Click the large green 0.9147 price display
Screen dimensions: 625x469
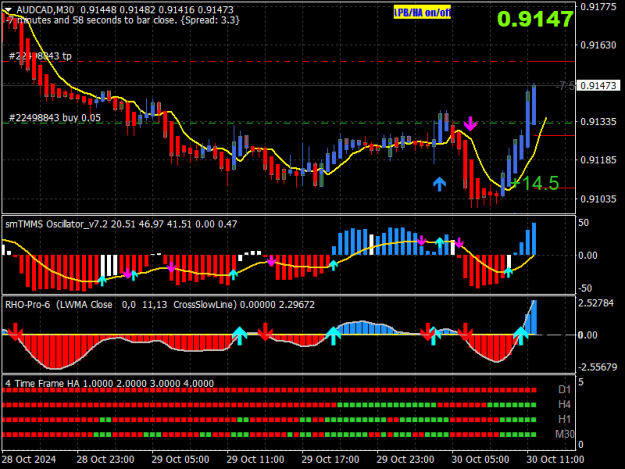pos(535,19)
